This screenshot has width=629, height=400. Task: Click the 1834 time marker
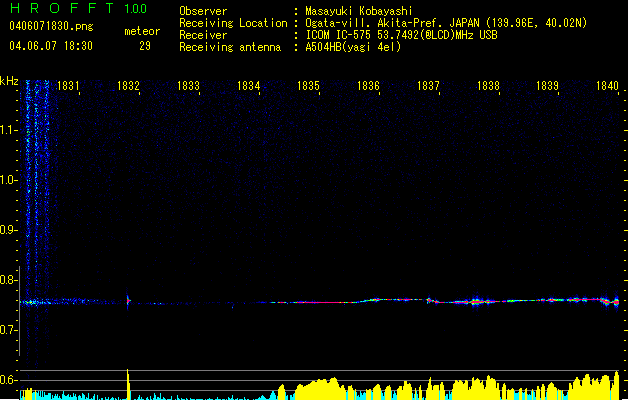click(x=248, y=86)
